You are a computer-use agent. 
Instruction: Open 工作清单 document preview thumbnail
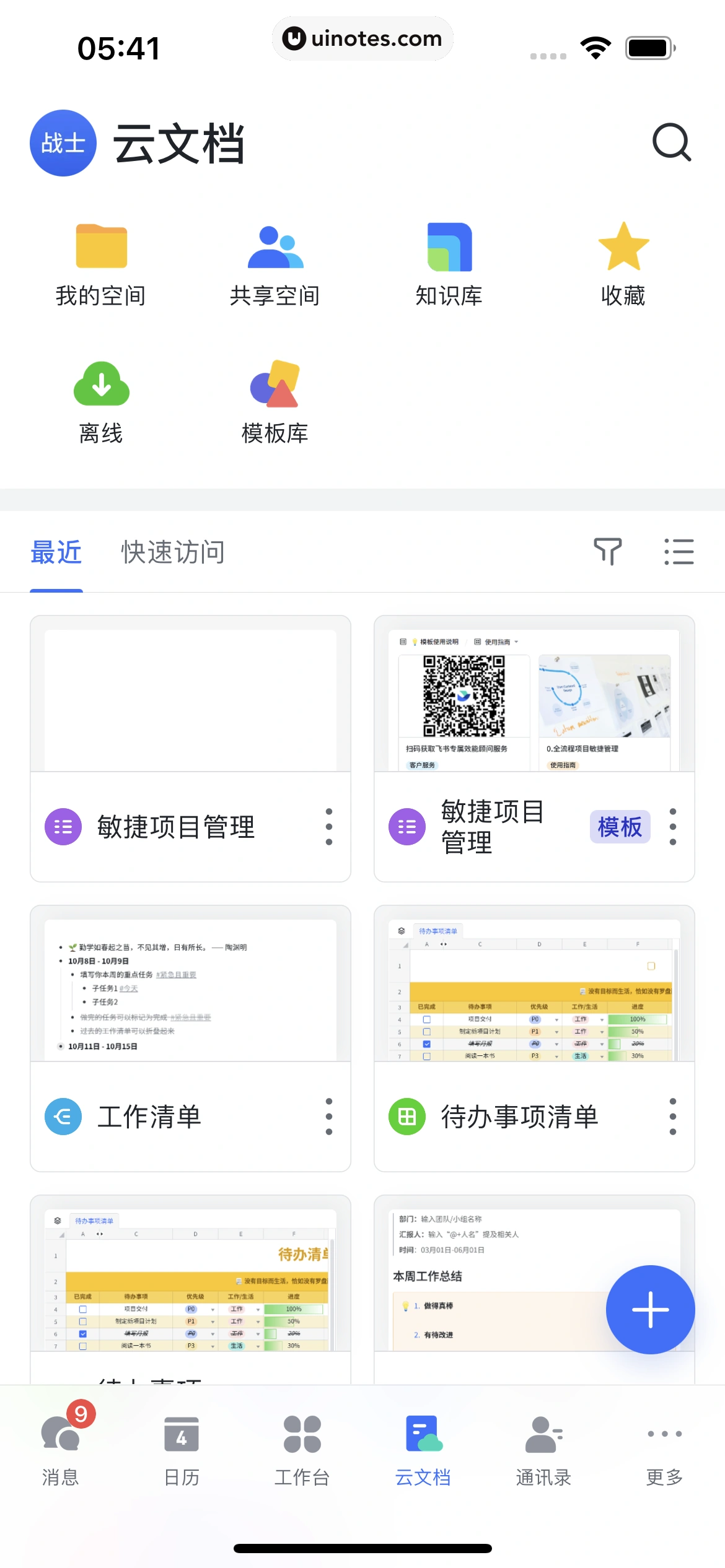tap(190, 983)
